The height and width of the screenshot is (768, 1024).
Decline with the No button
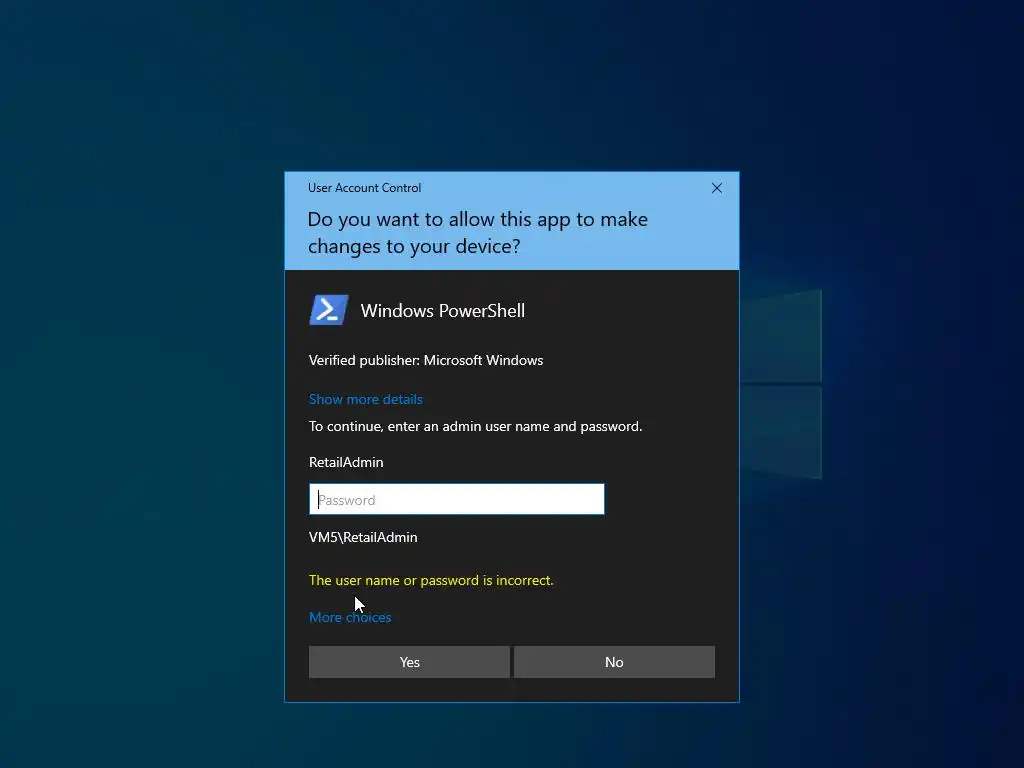[615, 662]
